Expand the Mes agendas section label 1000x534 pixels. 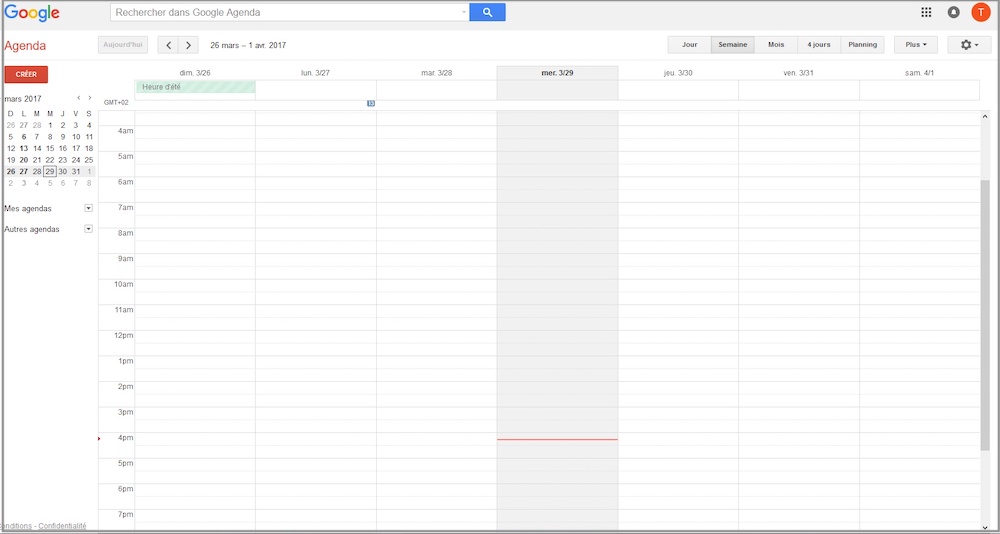pyautogui.click(x=28, y=209)
